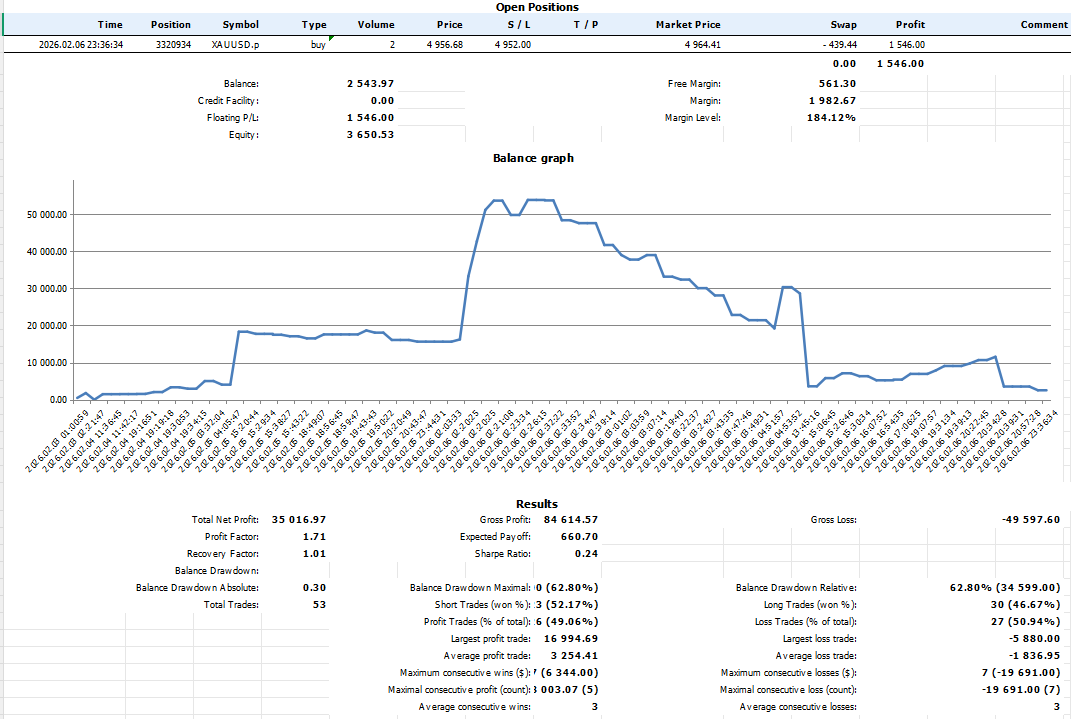Click the green error indicator in the Type cell
The image size is (1071, 719).
click(331, 38)
